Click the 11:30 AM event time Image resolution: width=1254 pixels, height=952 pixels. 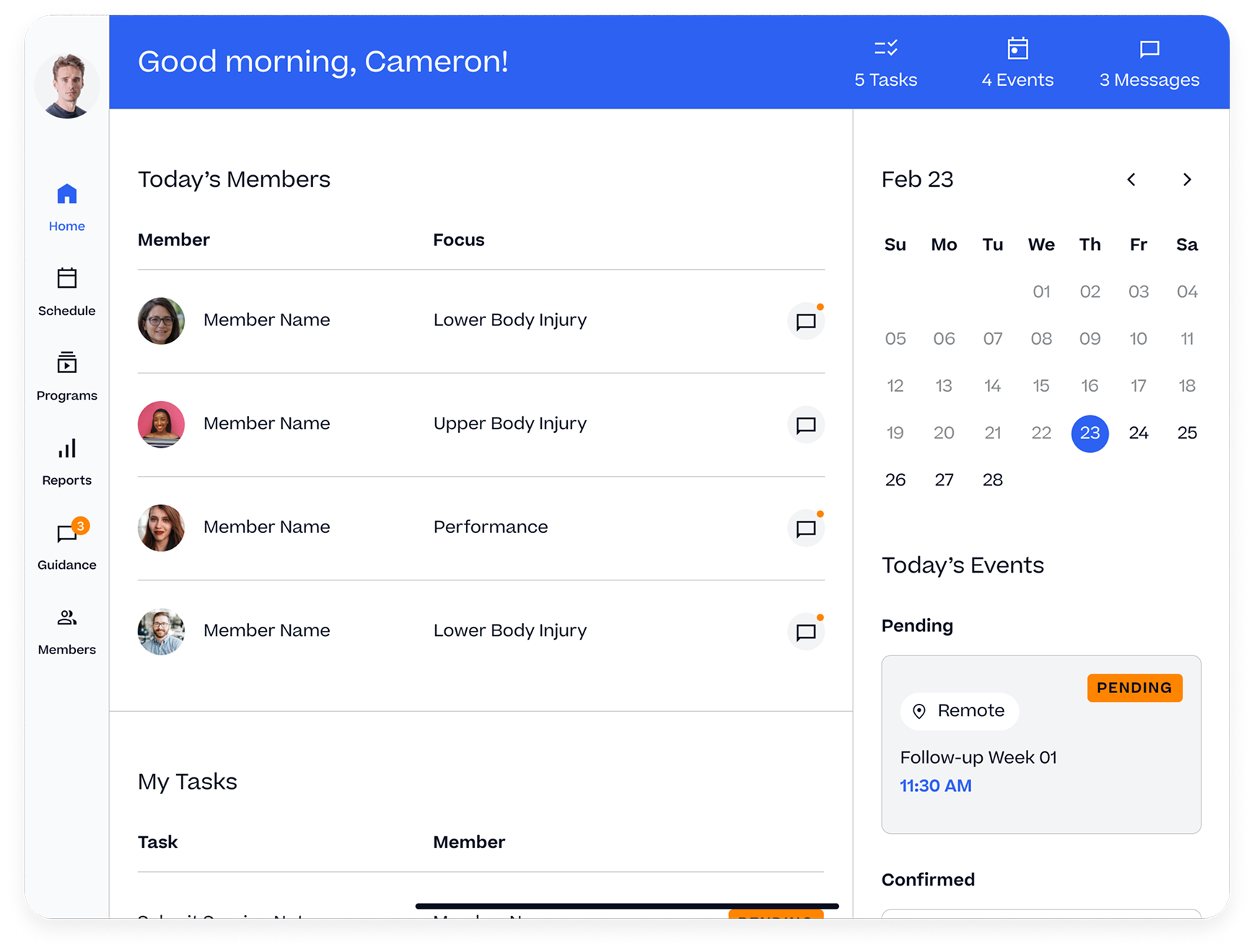[936, 786]
